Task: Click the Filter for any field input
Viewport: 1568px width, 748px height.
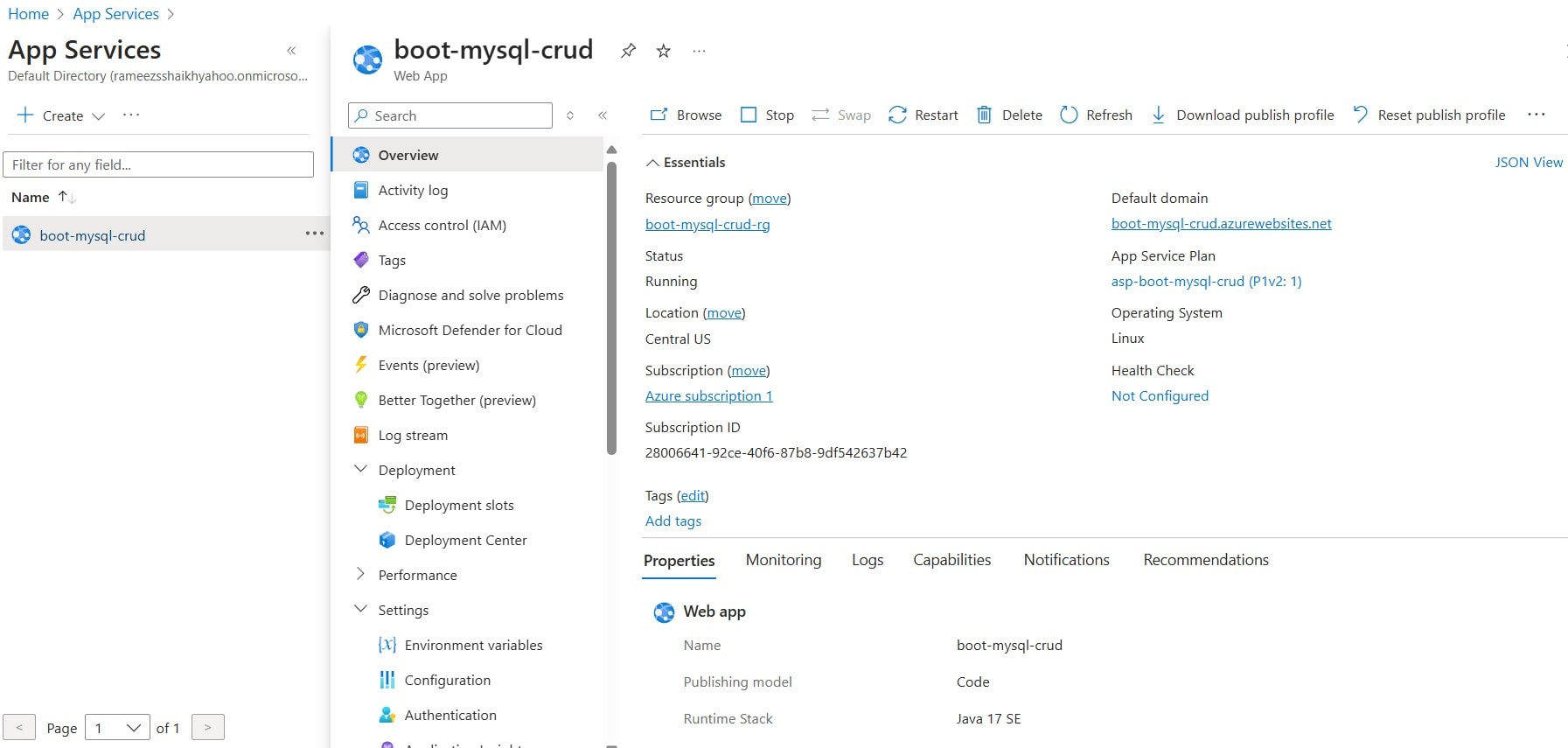Action: tap(158, 164)
